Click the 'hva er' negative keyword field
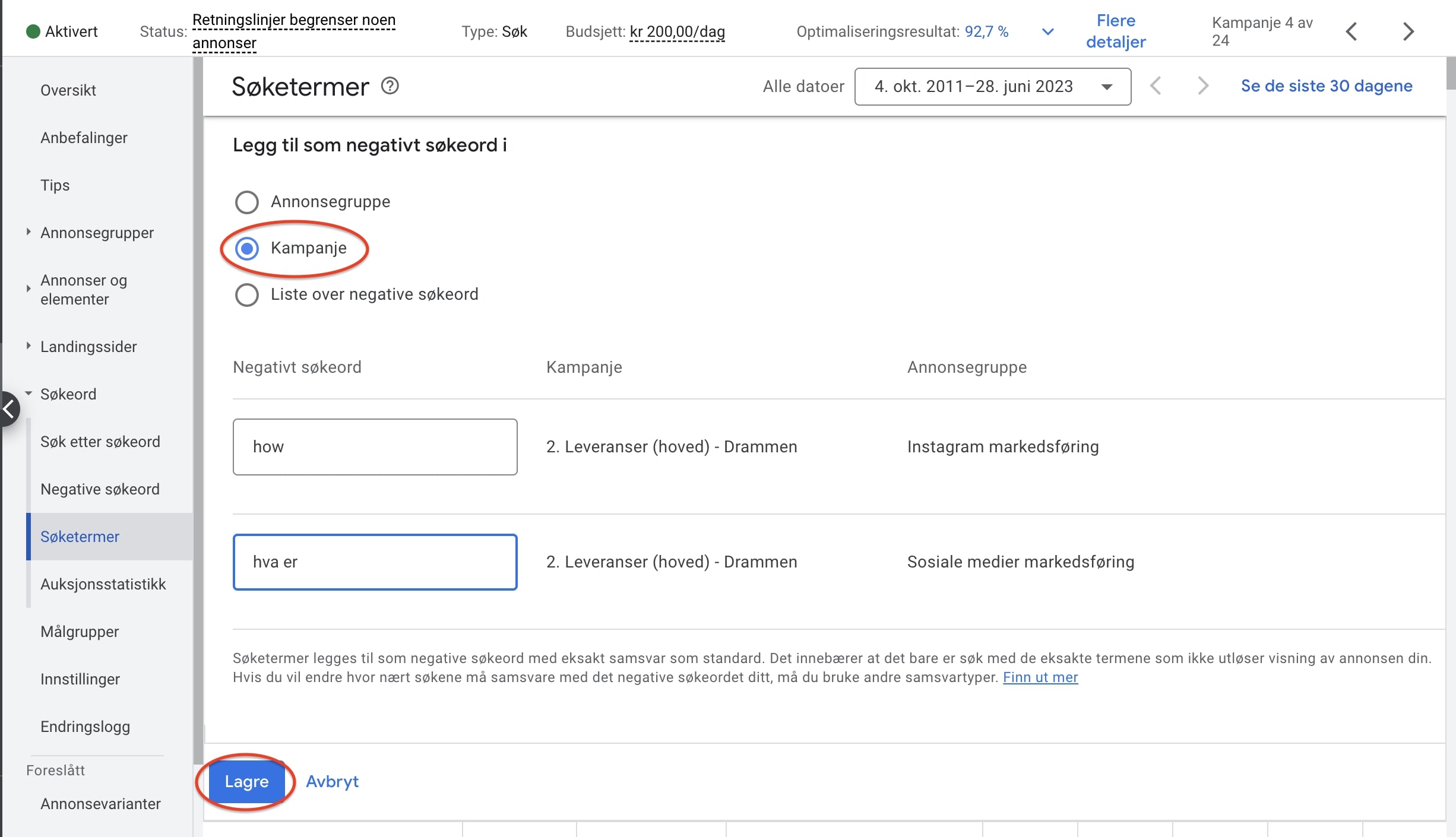 pyautogui.click(x=375, y=562)
